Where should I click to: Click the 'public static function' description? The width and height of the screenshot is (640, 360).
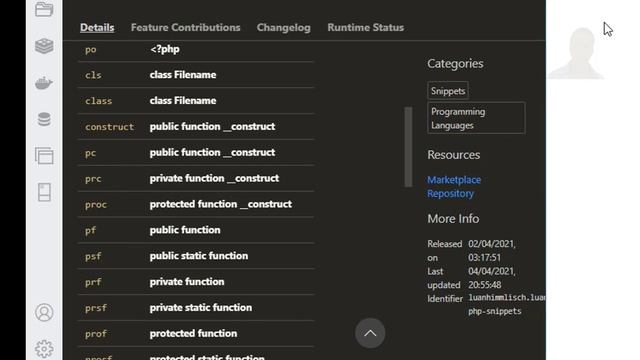click(199, 256)
